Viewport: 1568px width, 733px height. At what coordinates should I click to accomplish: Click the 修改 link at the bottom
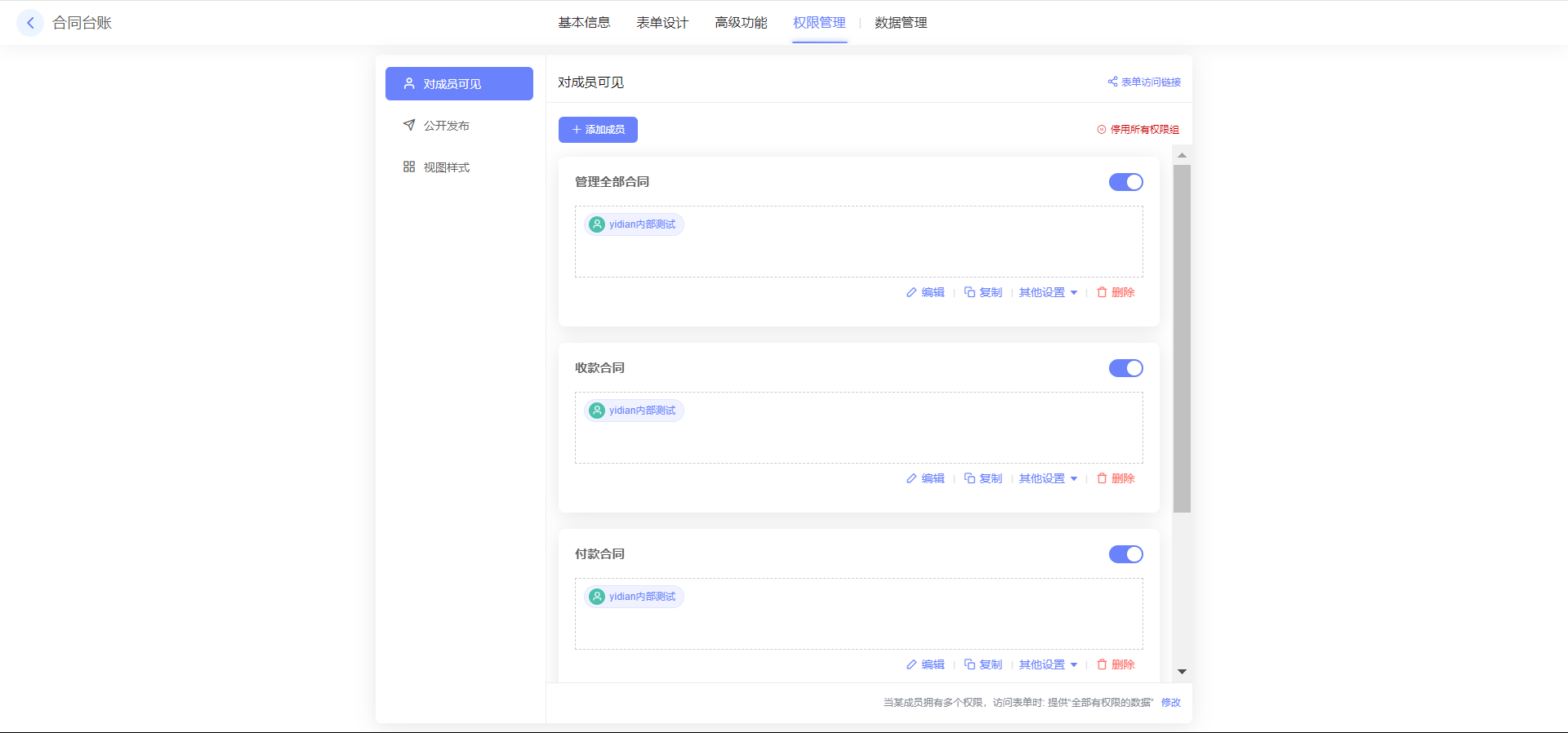pos(1170,702)
